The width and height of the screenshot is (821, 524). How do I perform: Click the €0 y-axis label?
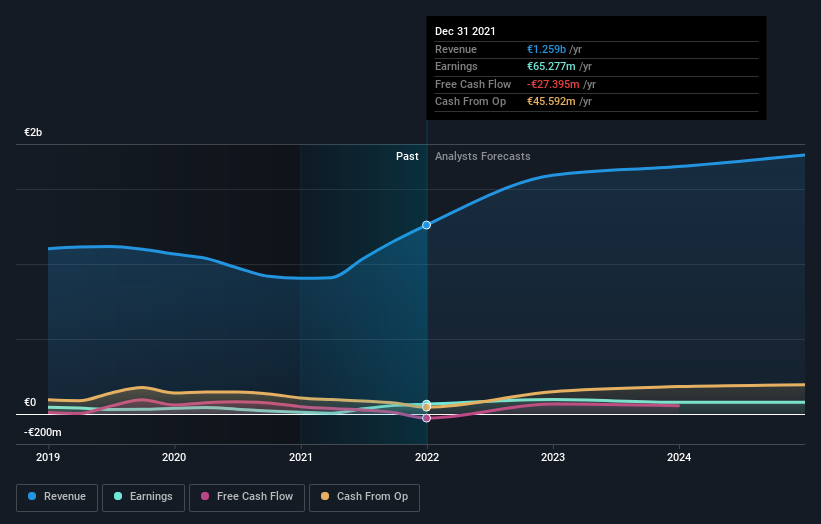point(30,403)
